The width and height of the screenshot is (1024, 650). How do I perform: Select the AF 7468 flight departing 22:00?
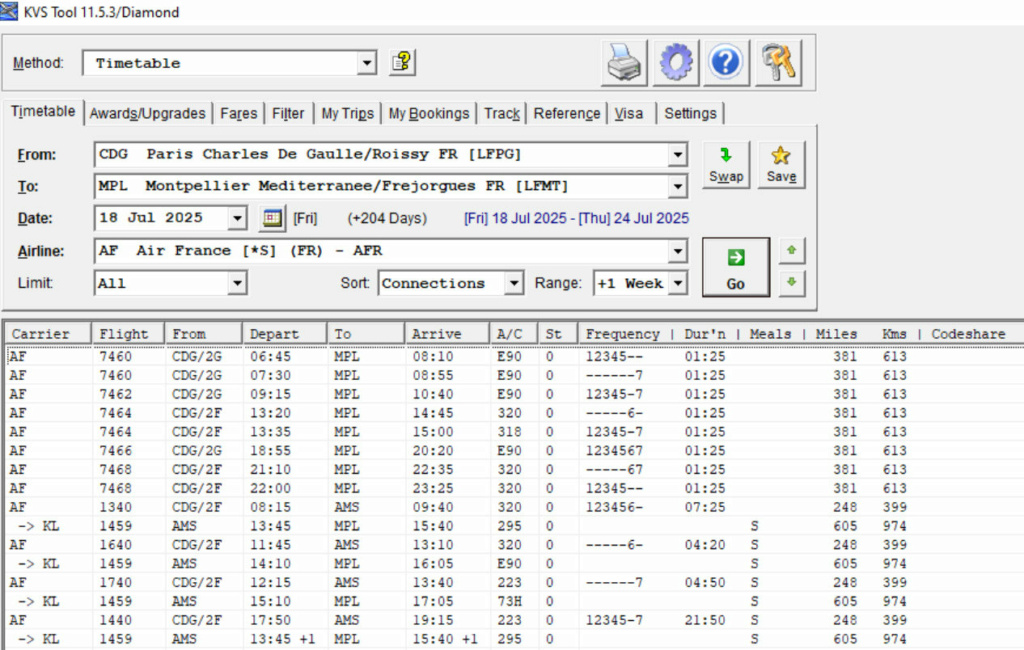(x=512, y=489)
